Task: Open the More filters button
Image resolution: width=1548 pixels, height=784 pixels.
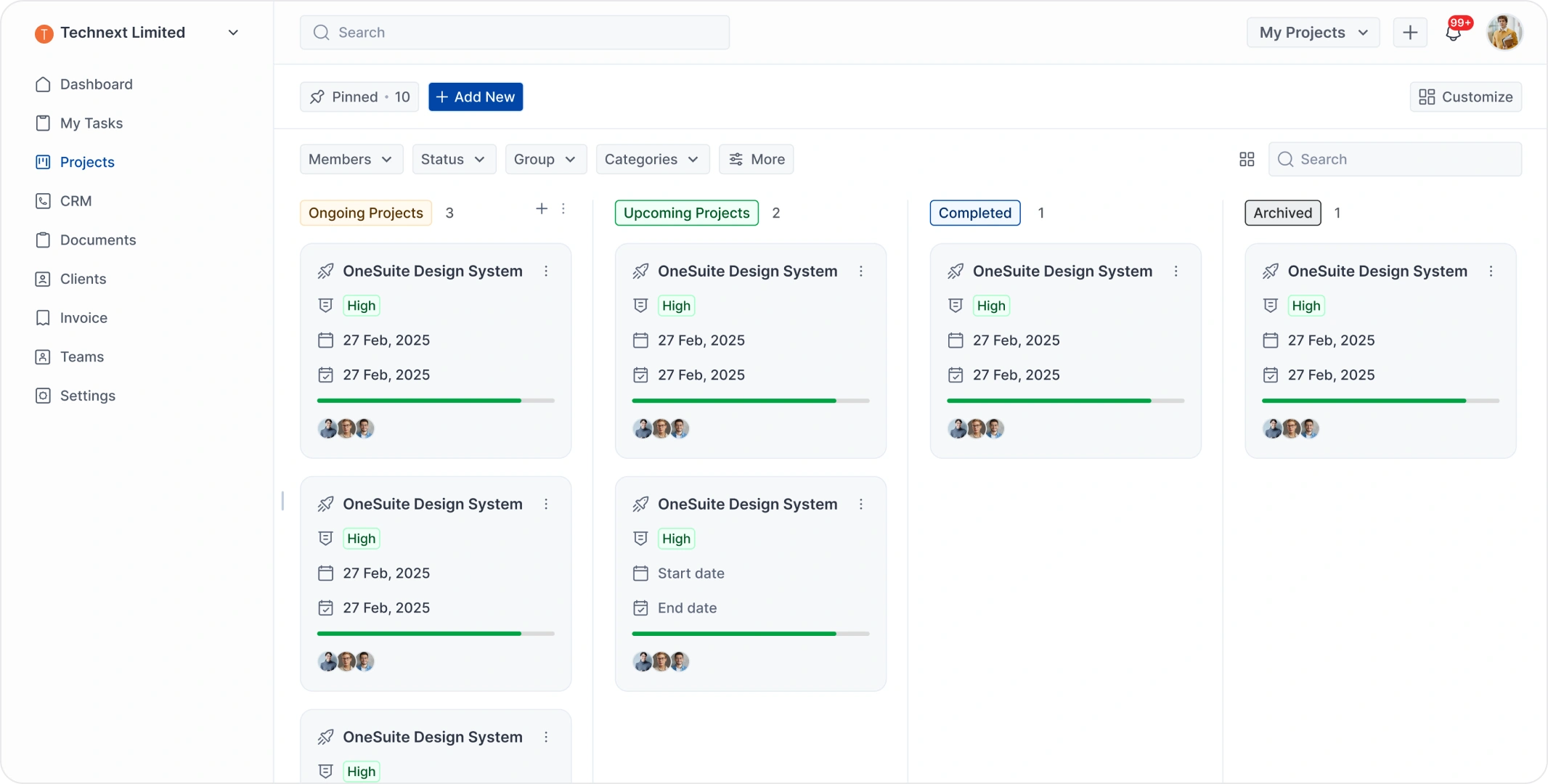Action: (756, 159)
